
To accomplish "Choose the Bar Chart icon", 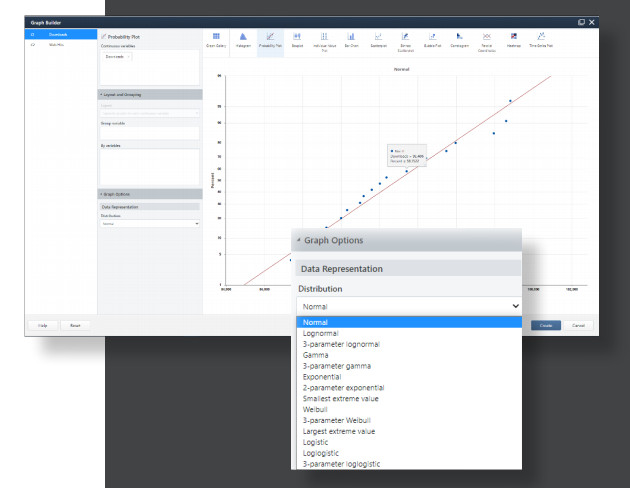I will (351, 41).
